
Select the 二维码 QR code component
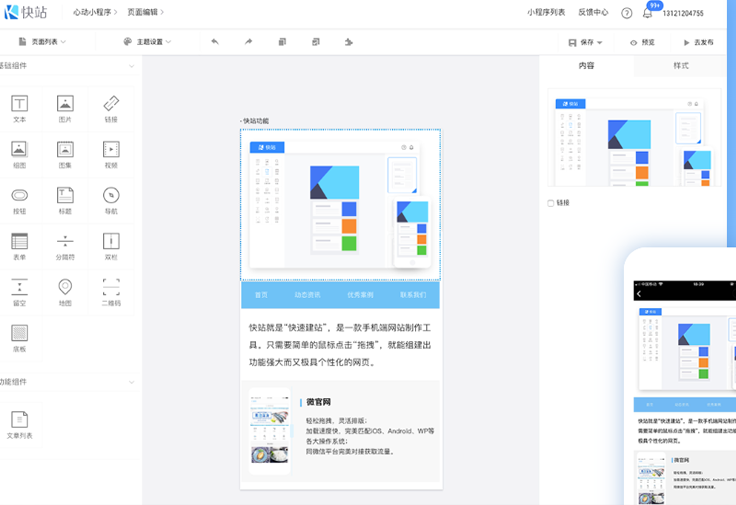111,292
